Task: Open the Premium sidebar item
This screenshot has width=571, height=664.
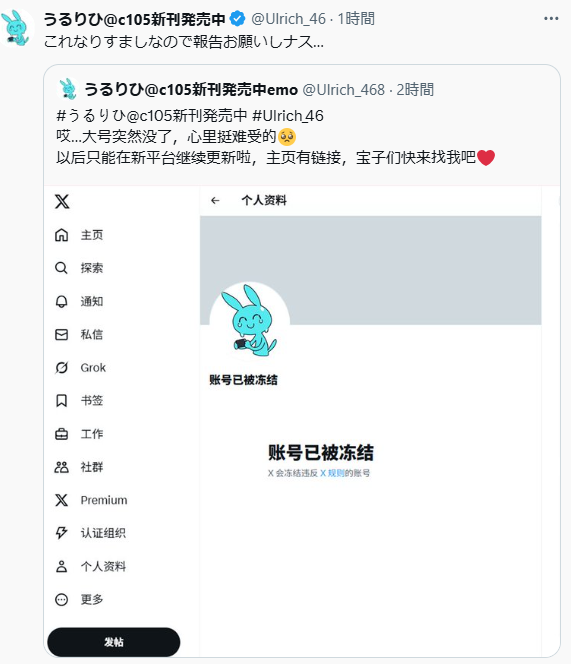Action: point(91,500)
